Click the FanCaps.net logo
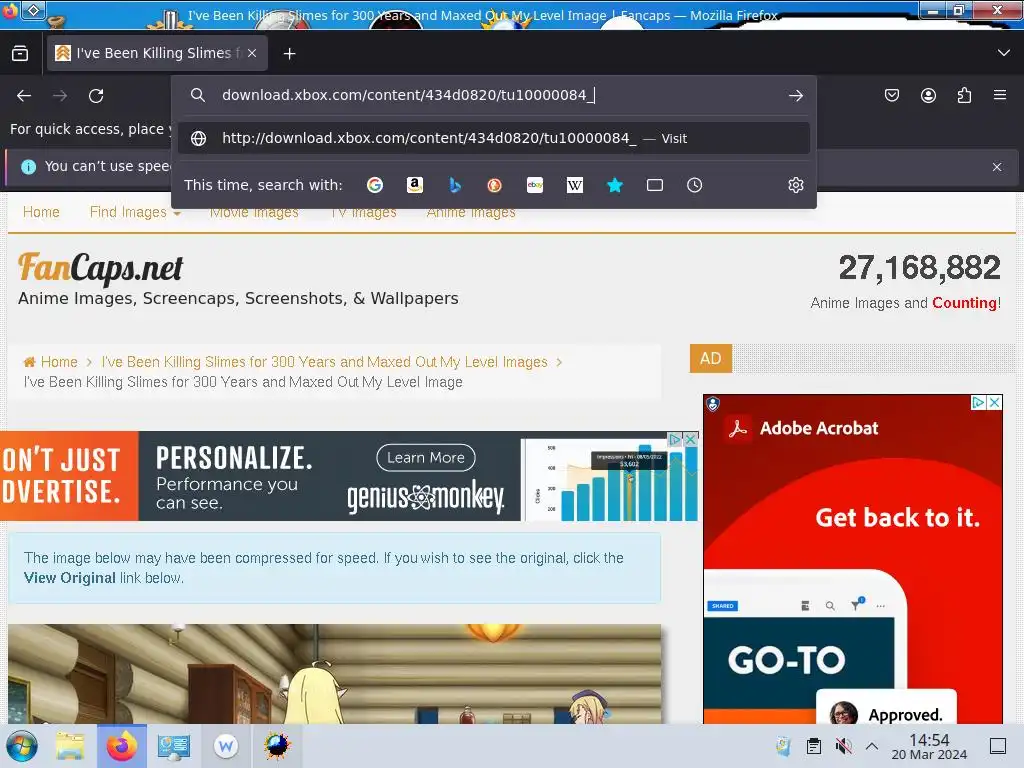 [x=100, y=268]
